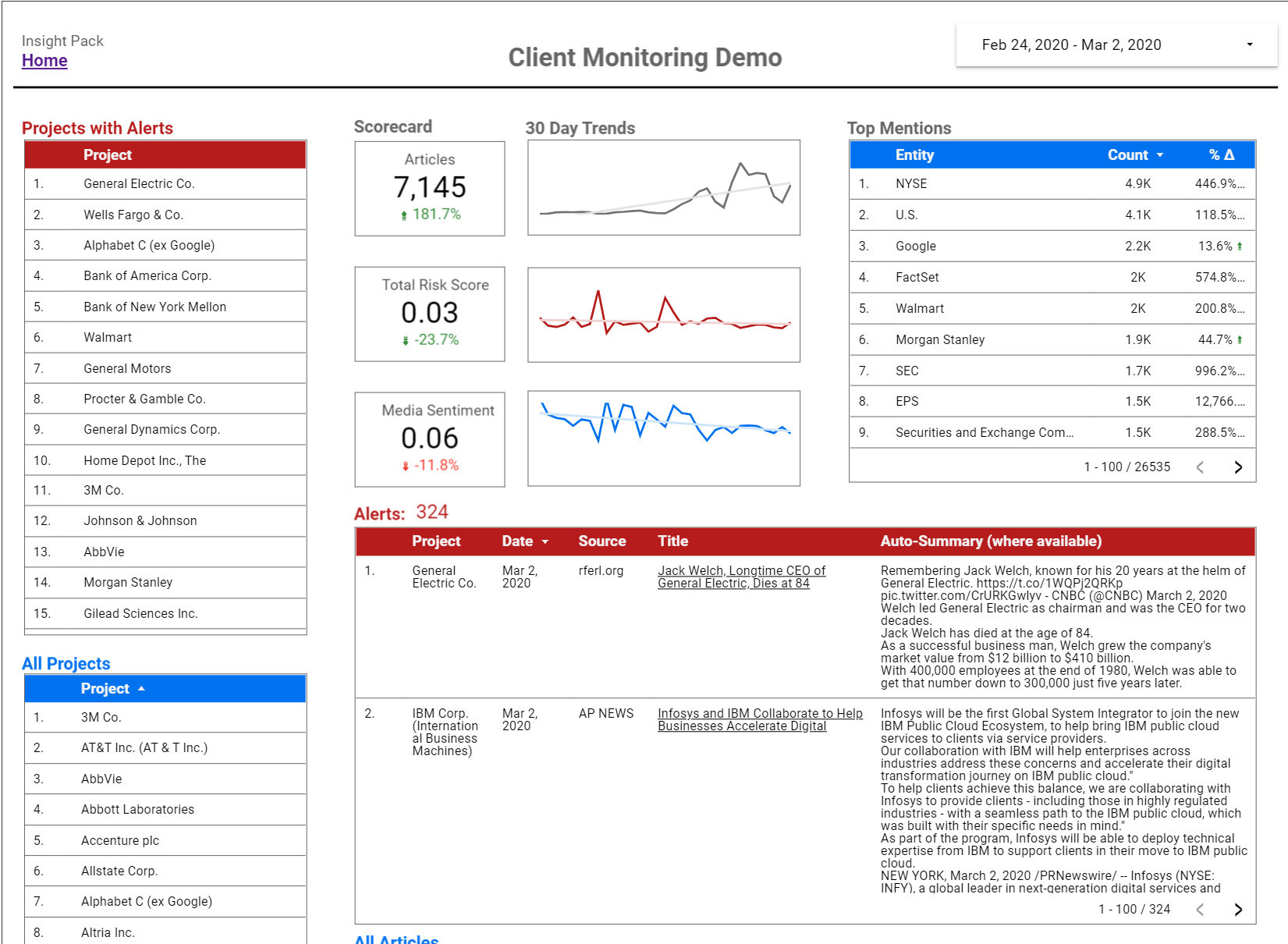
Task: Open the Home link under Insight Pack
Action: pyautogui.click(x=44, y=61)
